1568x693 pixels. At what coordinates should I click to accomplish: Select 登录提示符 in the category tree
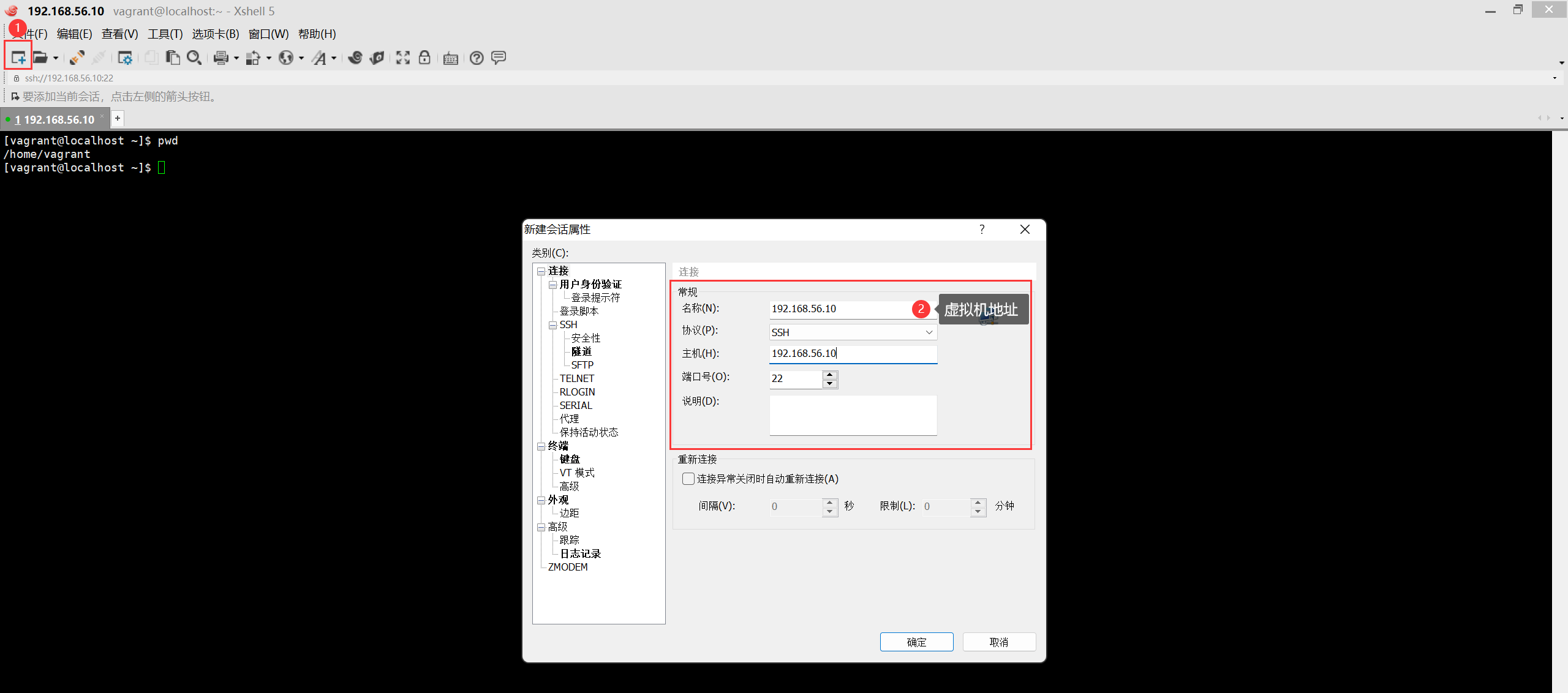pyautogui.click(x=595, y=298)
